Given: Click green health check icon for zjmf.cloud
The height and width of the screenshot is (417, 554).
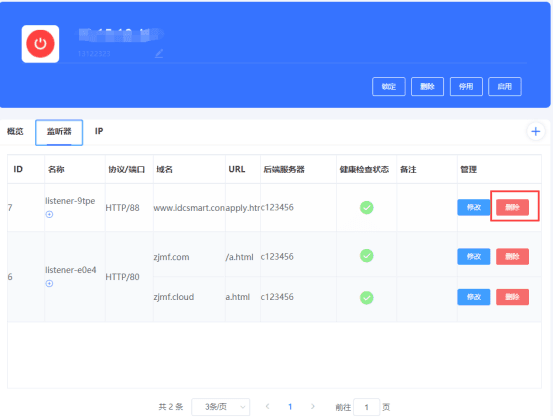Looking at the screenshot, I should [366, 298].
